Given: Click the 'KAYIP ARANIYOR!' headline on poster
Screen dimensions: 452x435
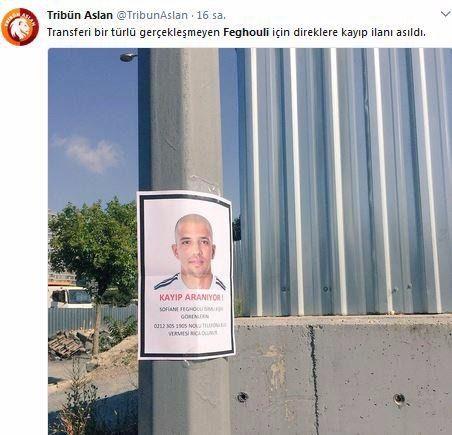Looking at the screenshot, I should click(191, 297).
